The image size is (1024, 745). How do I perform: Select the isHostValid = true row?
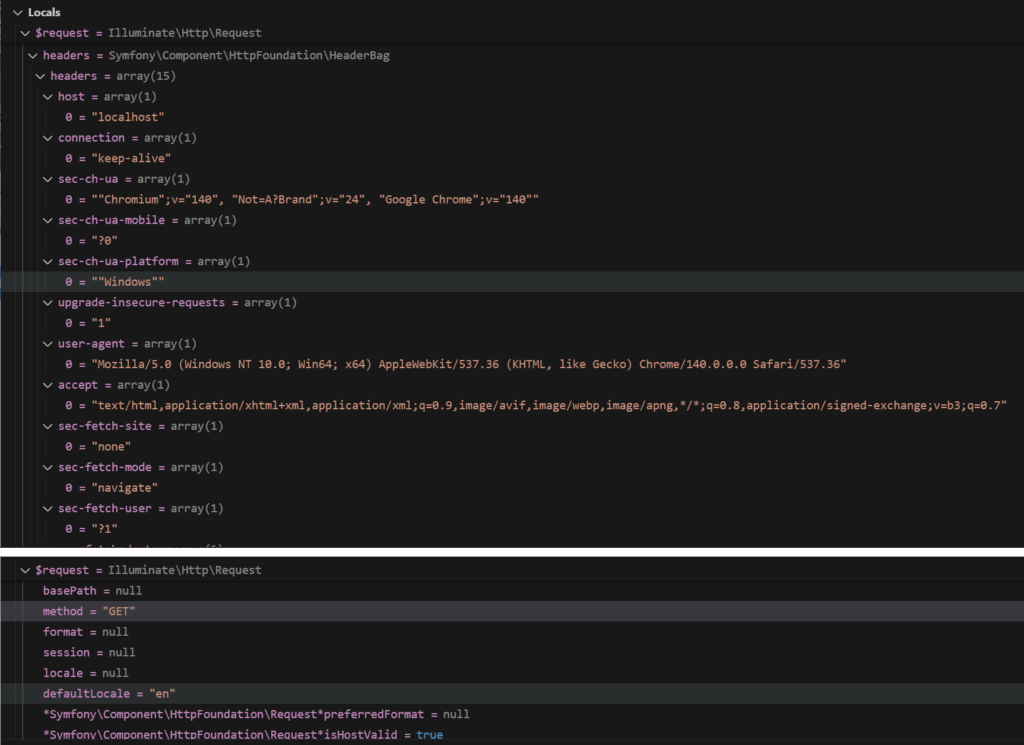(512, 735)
